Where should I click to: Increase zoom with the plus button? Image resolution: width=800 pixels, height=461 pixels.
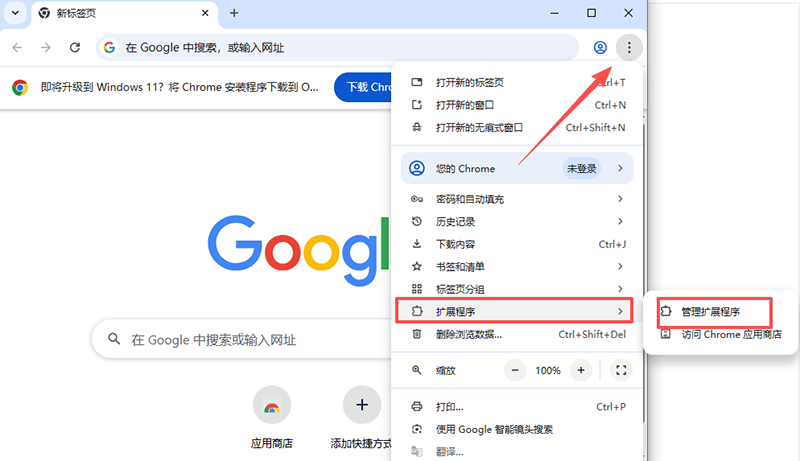581,370
